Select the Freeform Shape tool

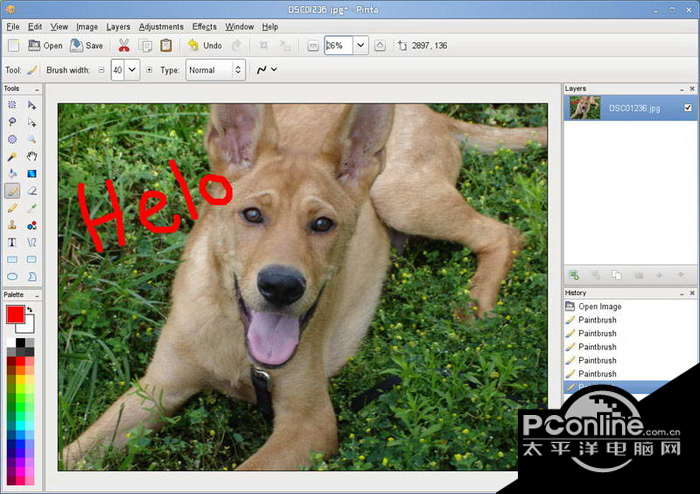[32, 277]
